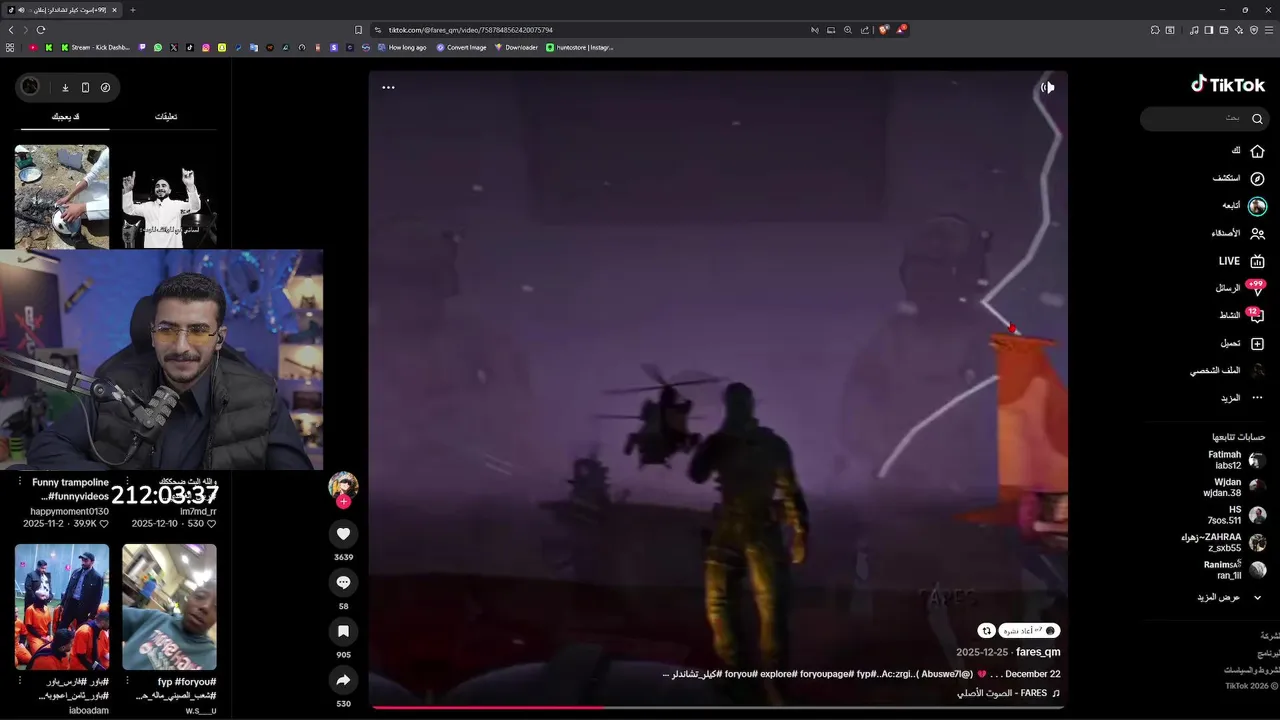Open 'huntcstore | Instagram' bookmark
The width and height of the screenshot is (1280, 720).
click(x=580, y=47)
